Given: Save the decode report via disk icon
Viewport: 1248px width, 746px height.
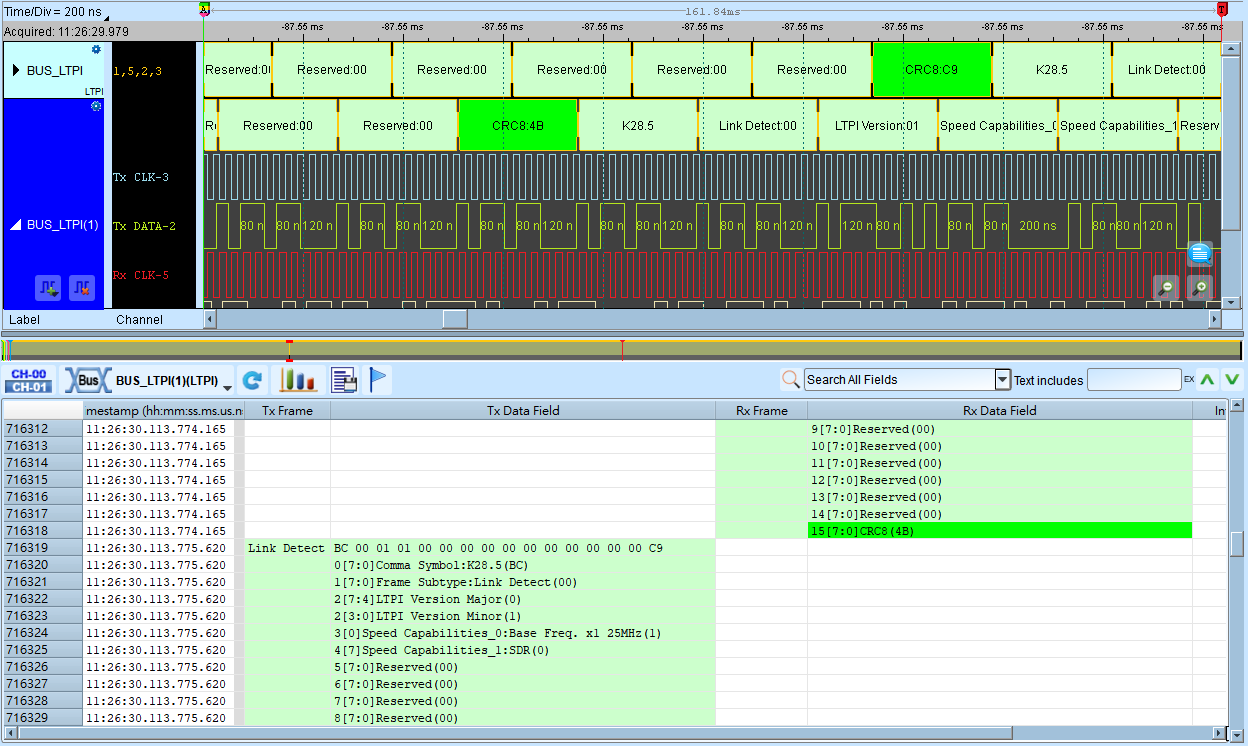Looking at the screenshot, I should tap(344, 380).
